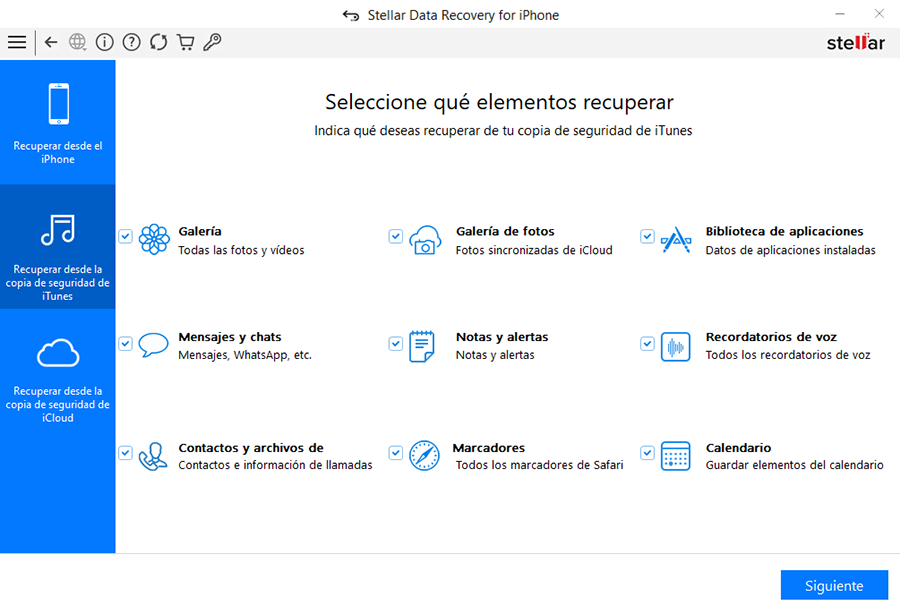The image size is (900, 614).
Task: Click 'Todos los marcadores de Safari' text
Action: pyautogui.click(x=540, y=465)
